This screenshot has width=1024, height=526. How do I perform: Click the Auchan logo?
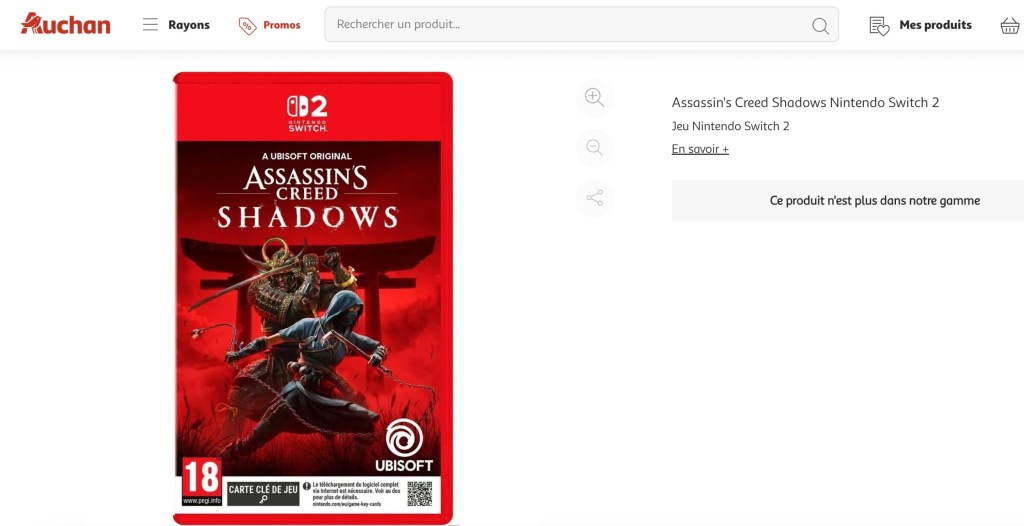(65, 24)
